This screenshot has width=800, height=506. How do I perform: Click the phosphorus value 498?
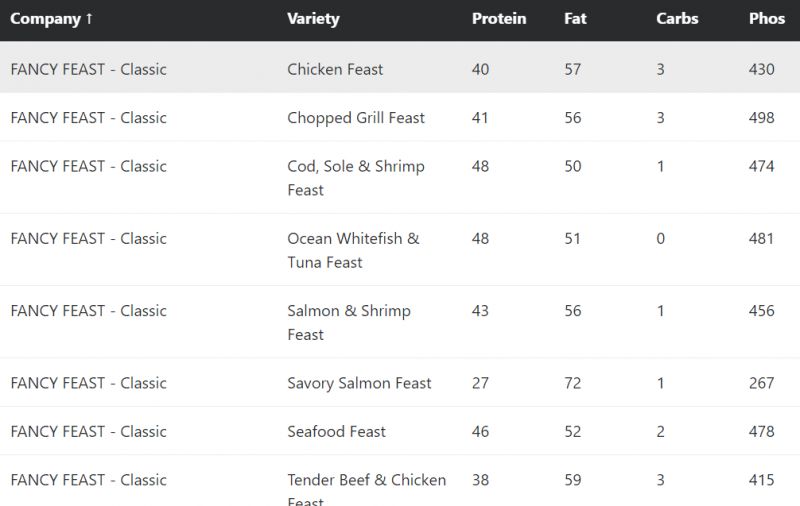(x=761, y=118)
